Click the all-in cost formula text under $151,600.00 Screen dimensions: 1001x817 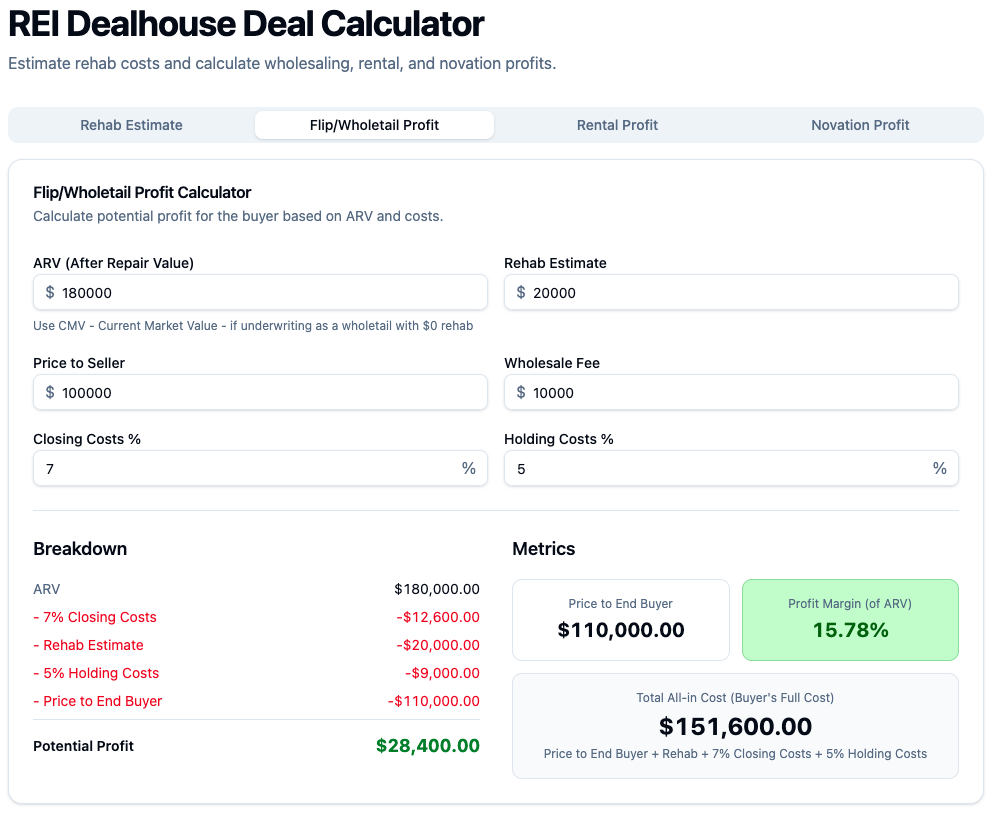pos(735,754)
